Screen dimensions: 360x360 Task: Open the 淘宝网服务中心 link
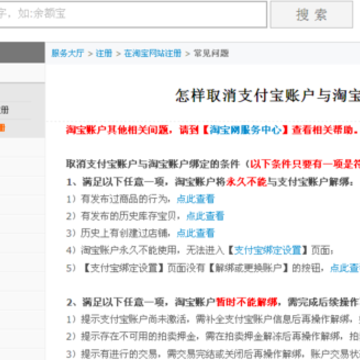point(245,130)
